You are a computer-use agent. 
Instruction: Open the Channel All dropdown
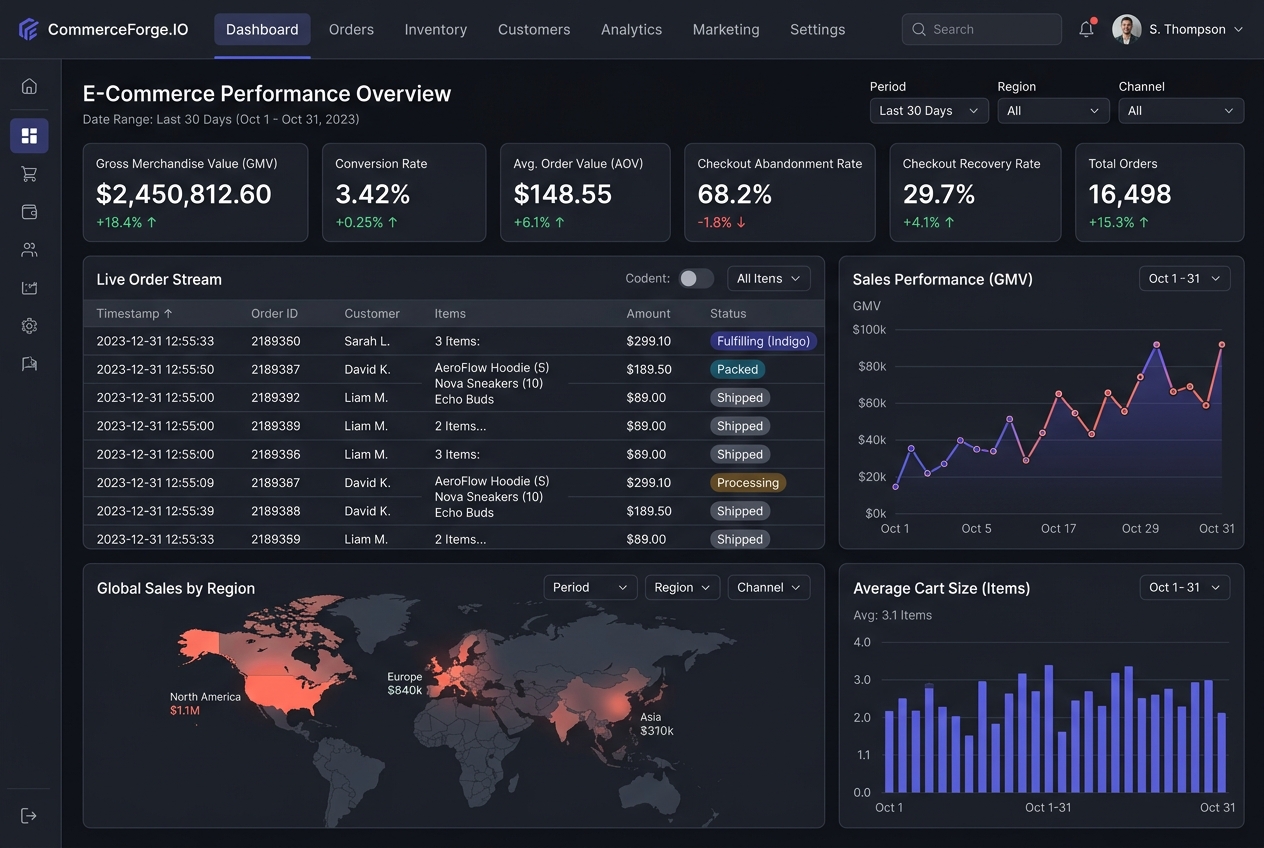click(1181, 111)
